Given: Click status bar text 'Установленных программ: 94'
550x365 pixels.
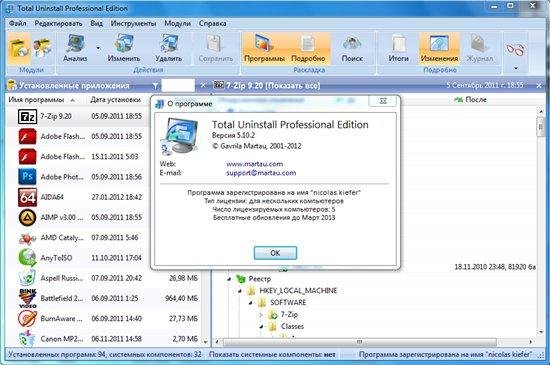Looking at the screenshot, I should 57,354.
